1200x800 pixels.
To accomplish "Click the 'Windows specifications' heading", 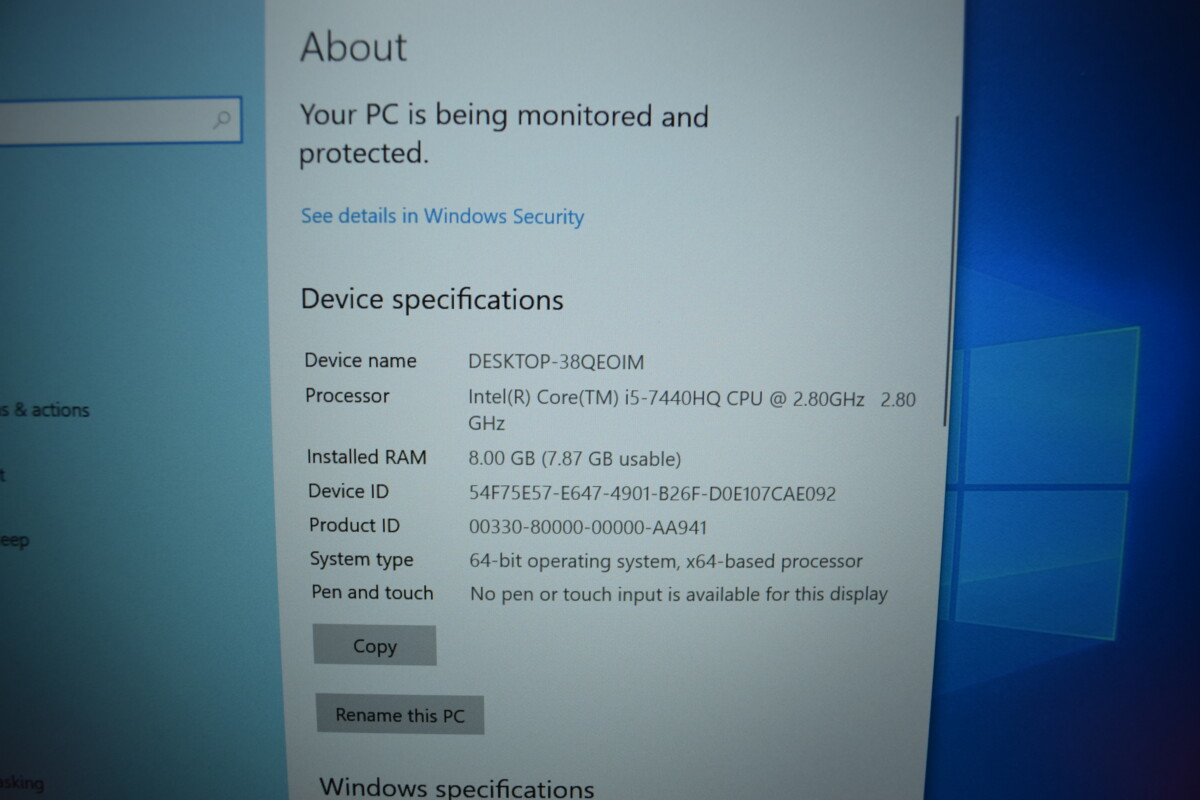I will point(456,788).
